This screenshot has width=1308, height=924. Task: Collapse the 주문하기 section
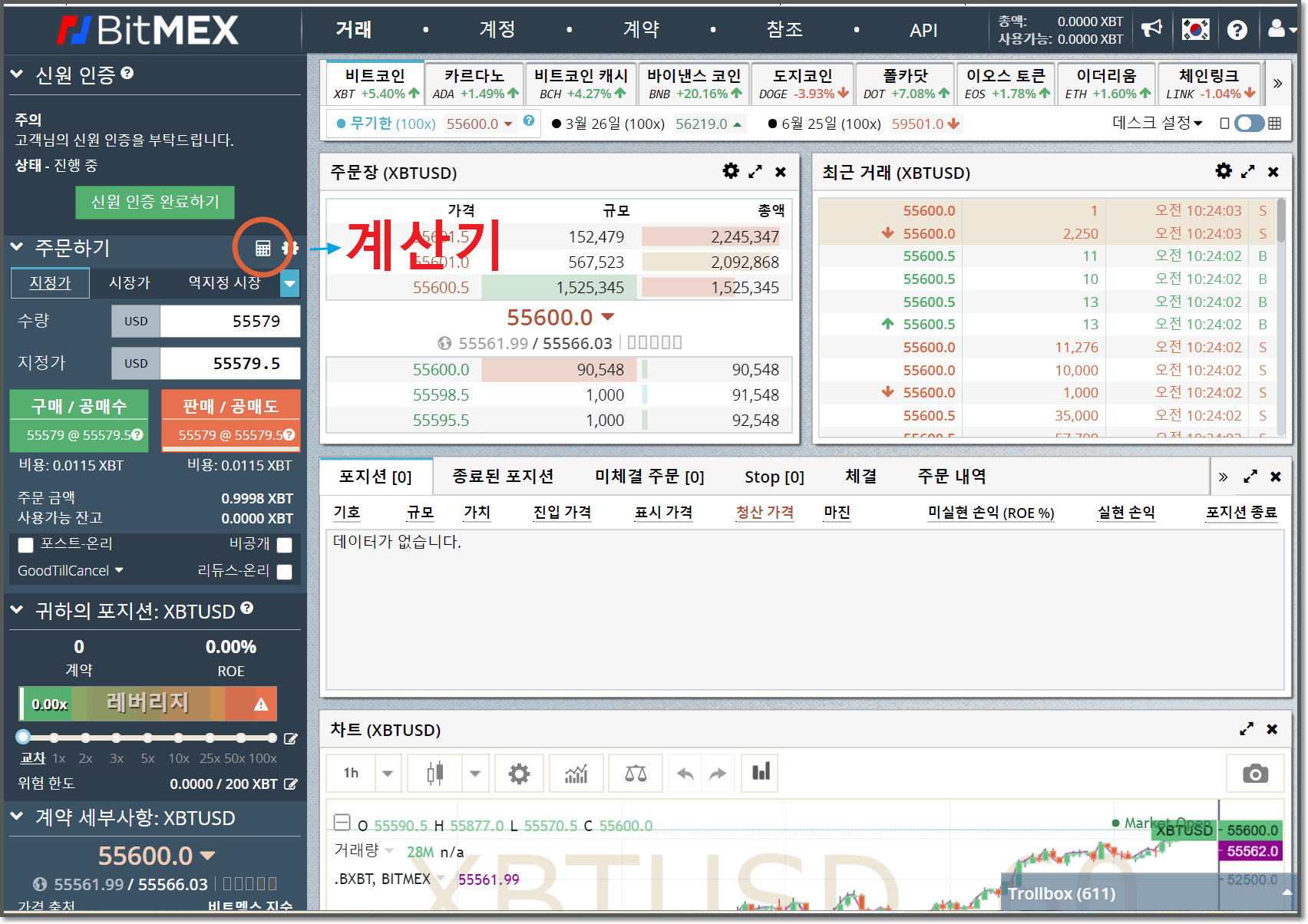pyautogui.click(x=17, y=247)
